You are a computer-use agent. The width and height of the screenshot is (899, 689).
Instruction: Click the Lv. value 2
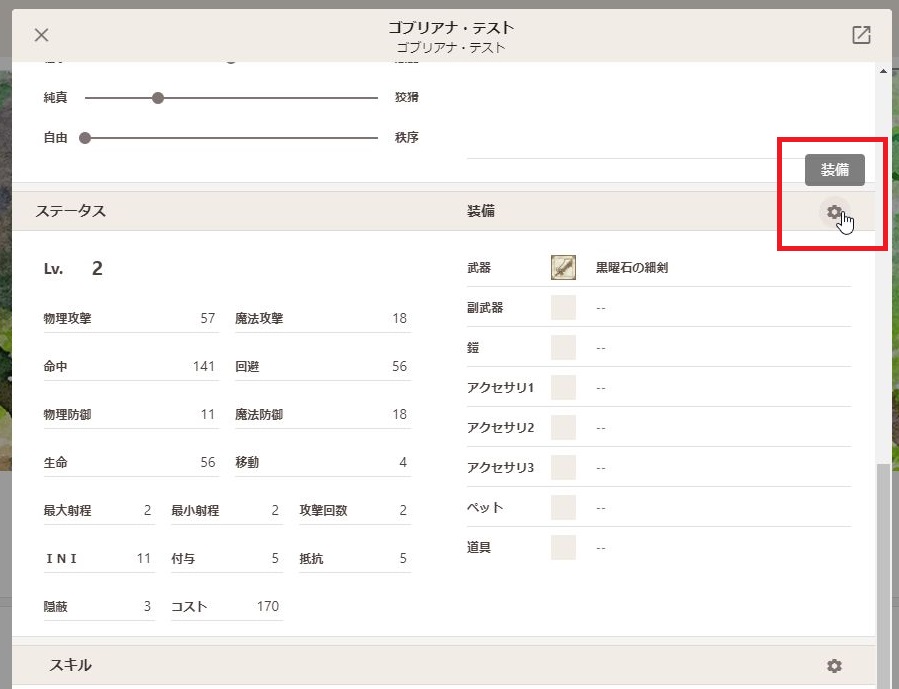point(97,268)
